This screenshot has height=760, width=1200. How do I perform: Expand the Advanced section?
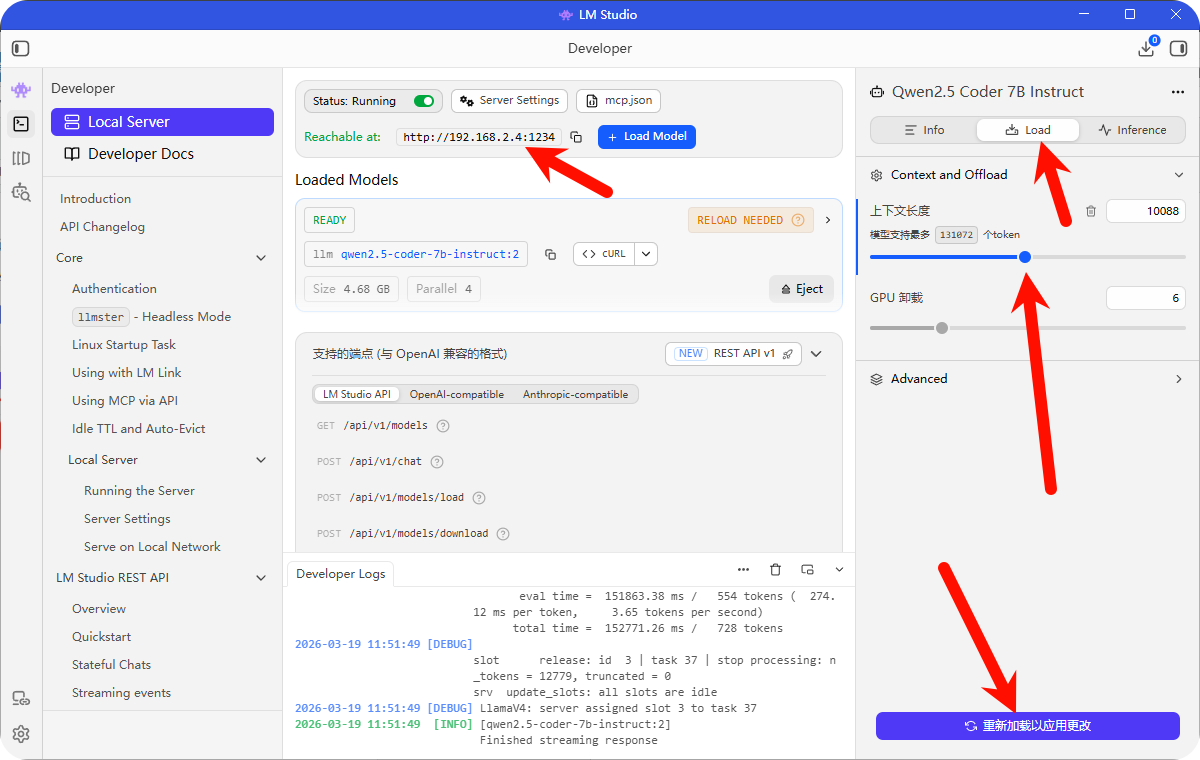click(x=1178, y=379)
